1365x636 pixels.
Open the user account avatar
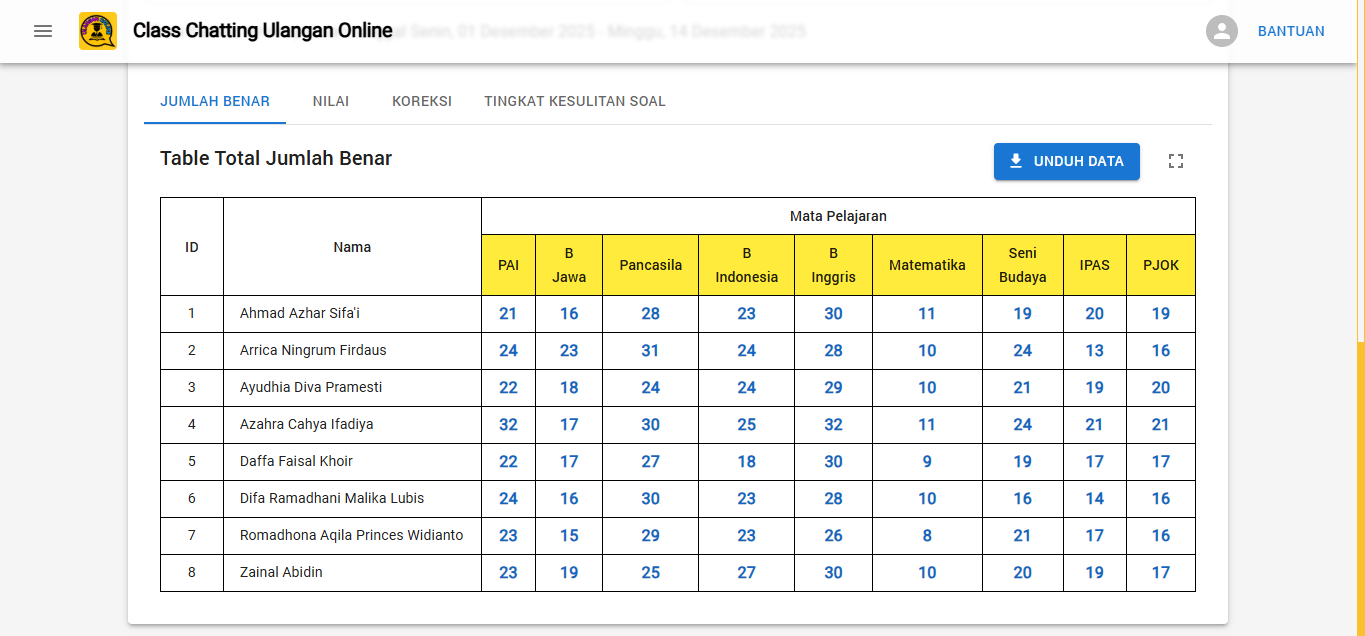pos(1222,31)
